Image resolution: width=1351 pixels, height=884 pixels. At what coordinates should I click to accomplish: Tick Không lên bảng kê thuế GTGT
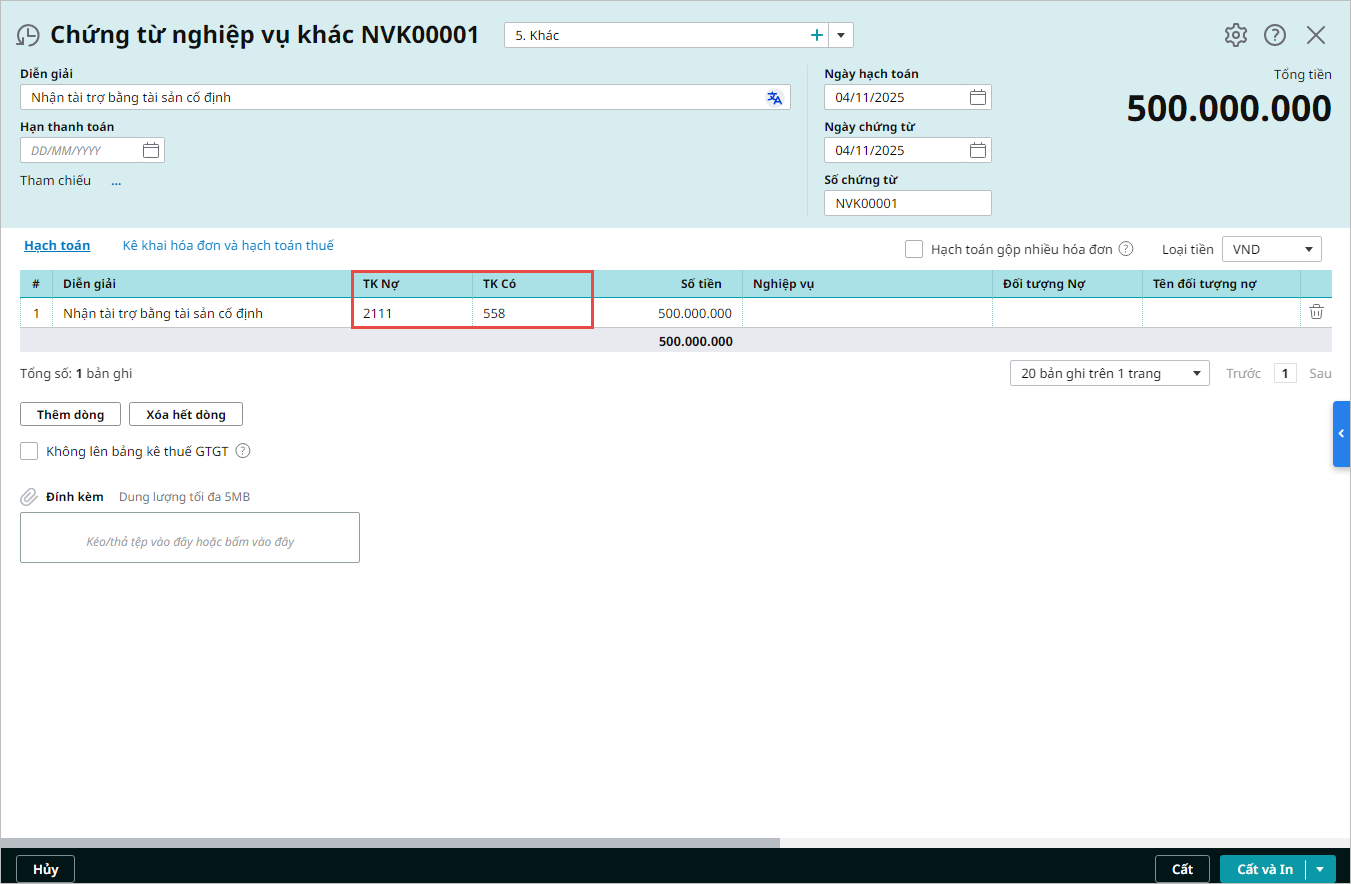29,451
